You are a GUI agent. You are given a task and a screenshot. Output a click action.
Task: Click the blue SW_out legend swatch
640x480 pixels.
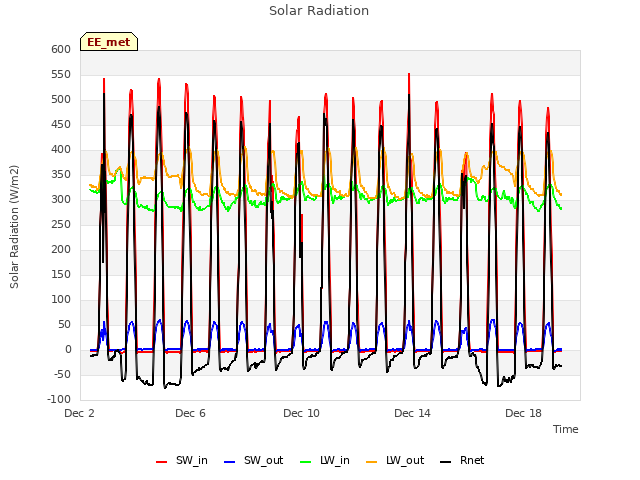pyautogui.click(x=230, y=462)
